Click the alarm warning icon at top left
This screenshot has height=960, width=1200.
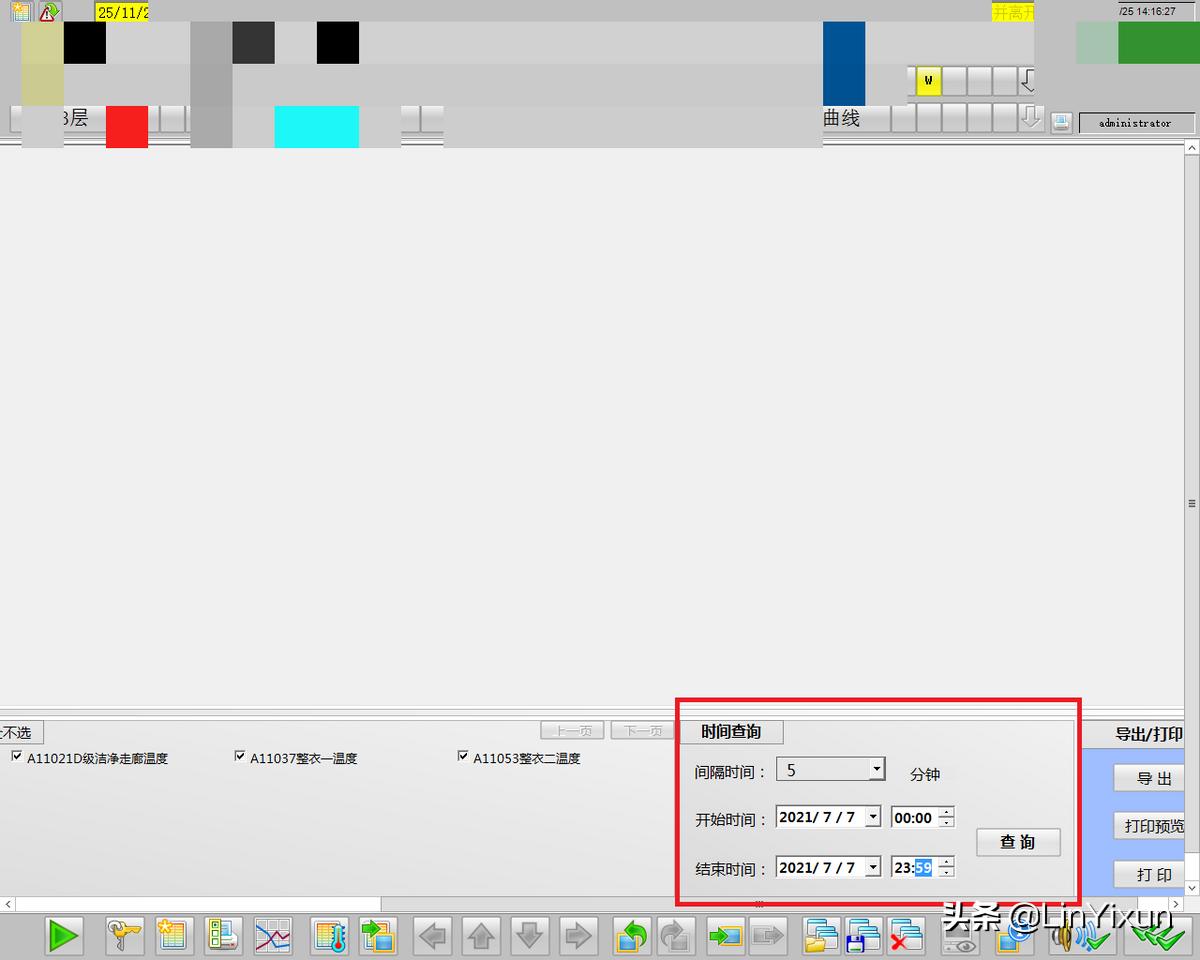(49, 12)
